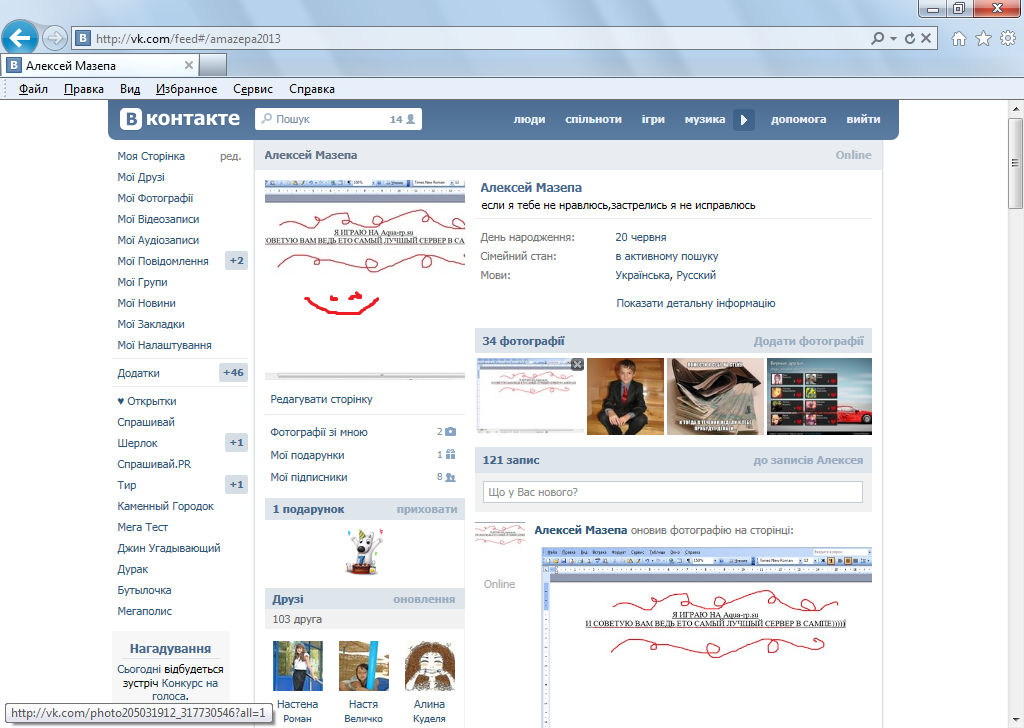Click the Що у Вас нового? post field
Viewport: 1024px width, 728px height.
pyautogui.click(x=673, y=492)
